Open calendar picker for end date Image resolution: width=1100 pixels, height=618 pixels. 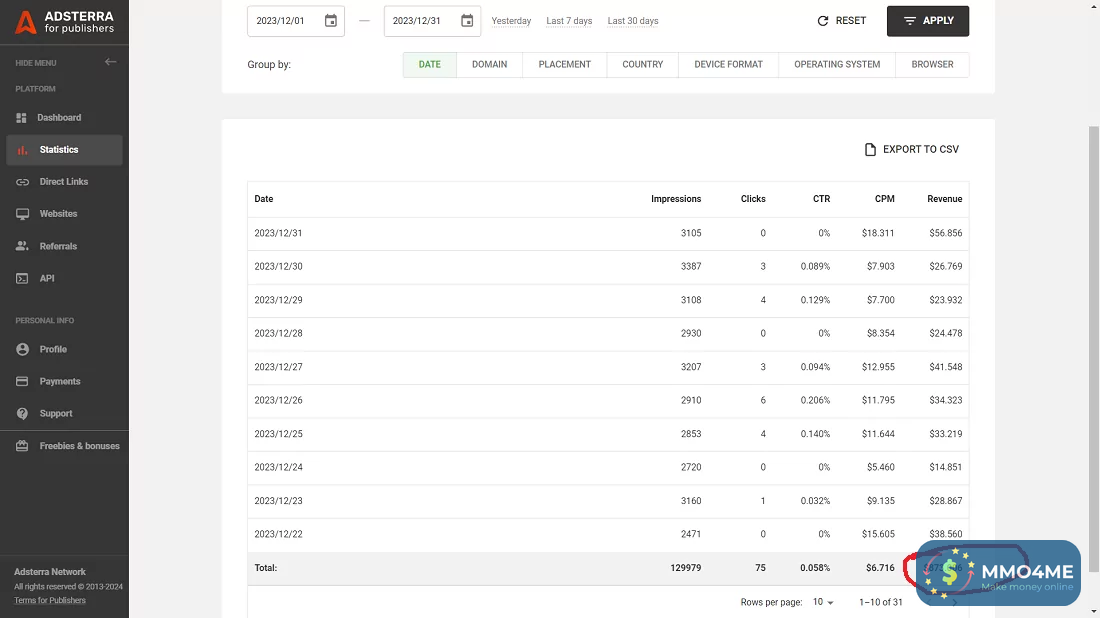point(467,21)
